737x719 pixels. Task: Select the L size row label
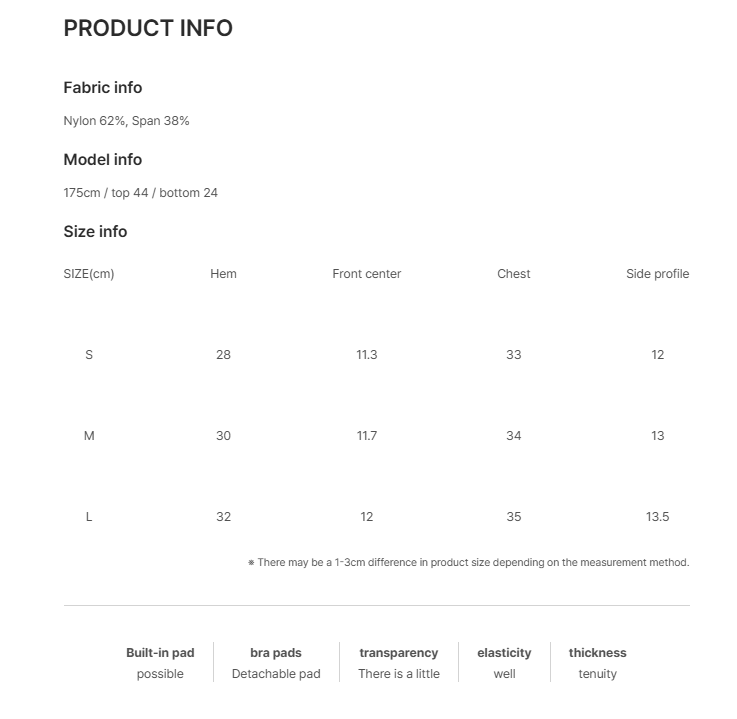[89, 517]
